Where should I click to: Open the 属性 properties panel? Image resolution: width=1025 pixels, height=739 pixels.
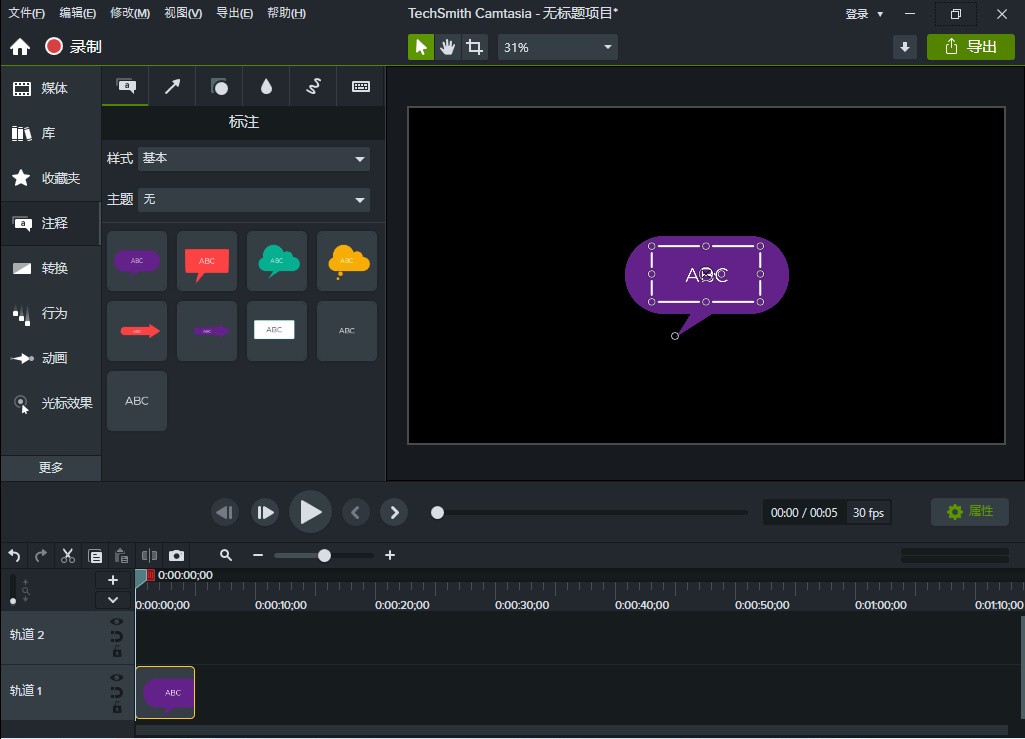click(x=969, y=511)
